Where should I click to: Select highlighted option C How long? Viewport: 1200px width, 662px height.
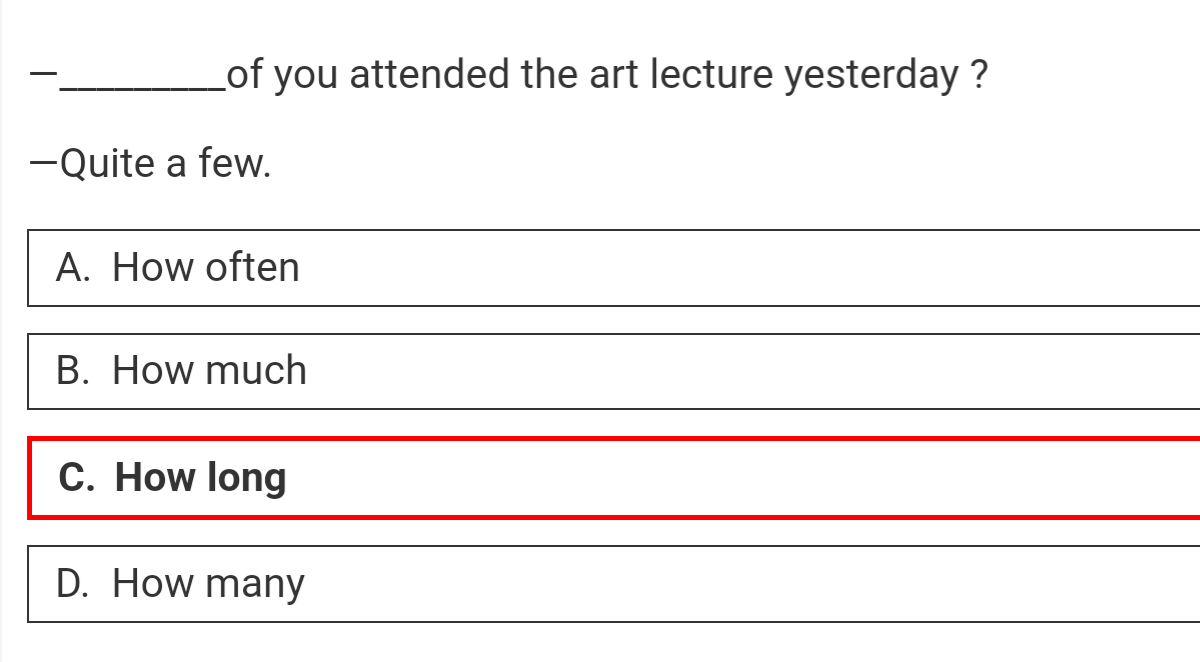pos(600,478)
